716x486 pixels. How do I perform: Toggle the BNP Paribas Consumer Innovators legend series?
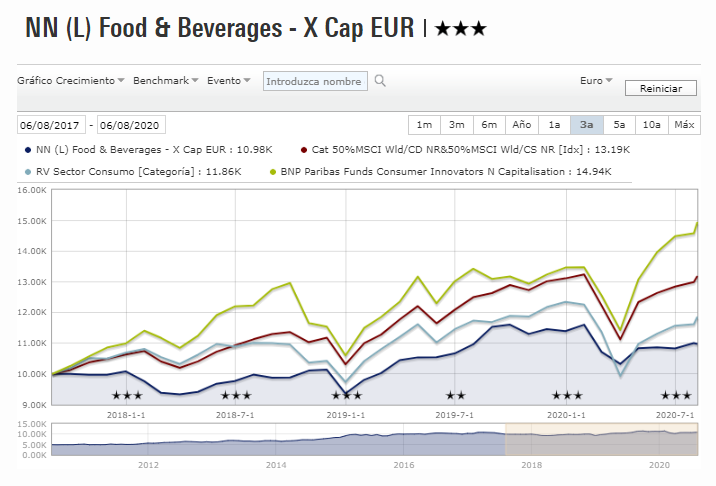tap(438, 172)
